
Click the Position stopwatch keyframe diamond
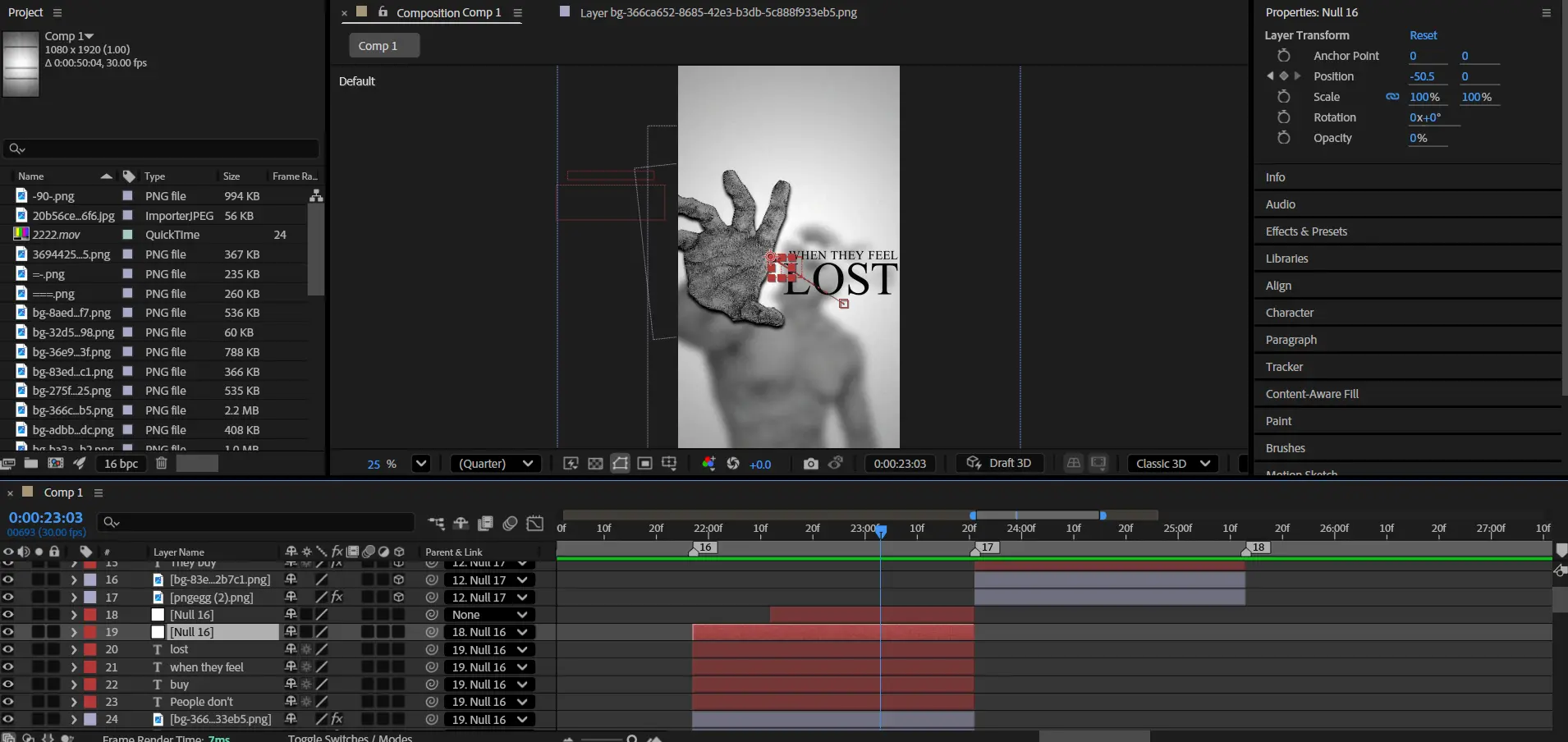[x=1284, y=76]
